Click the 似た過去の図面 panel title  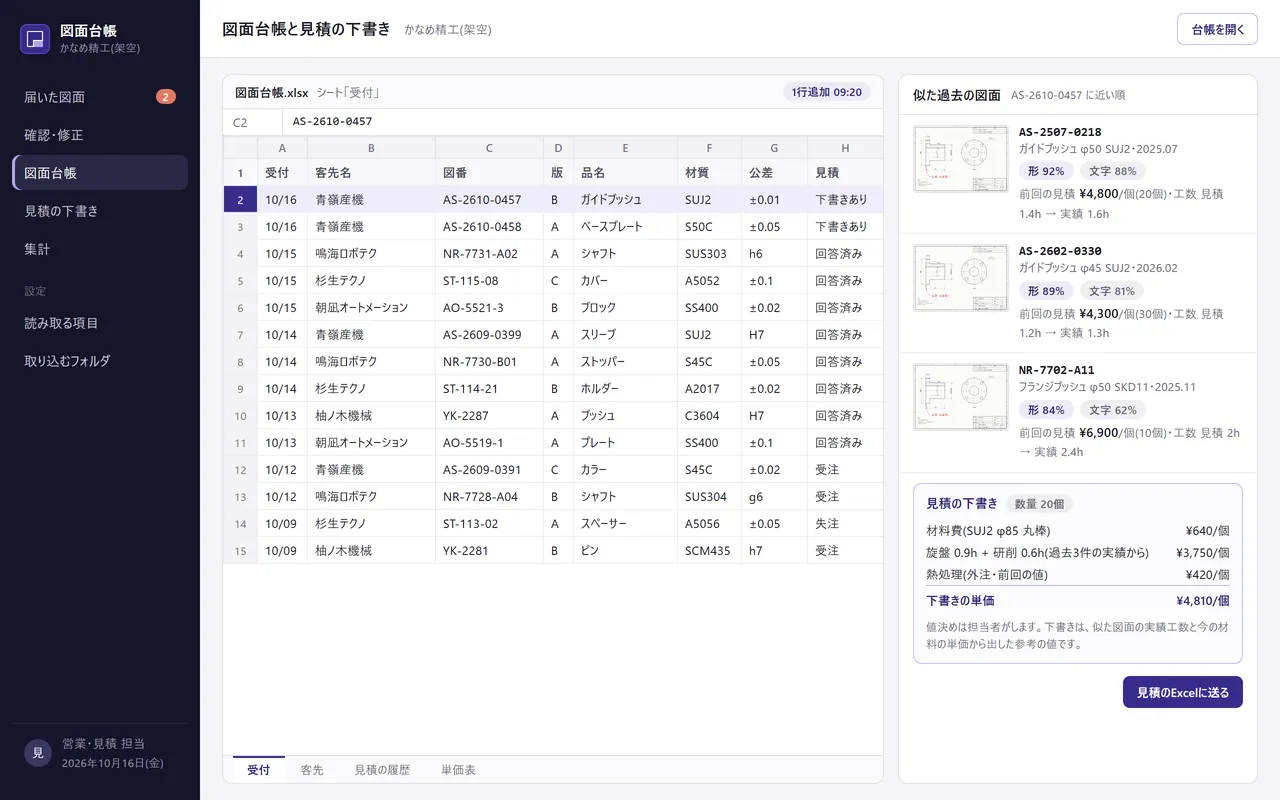[x=957, y=95]
